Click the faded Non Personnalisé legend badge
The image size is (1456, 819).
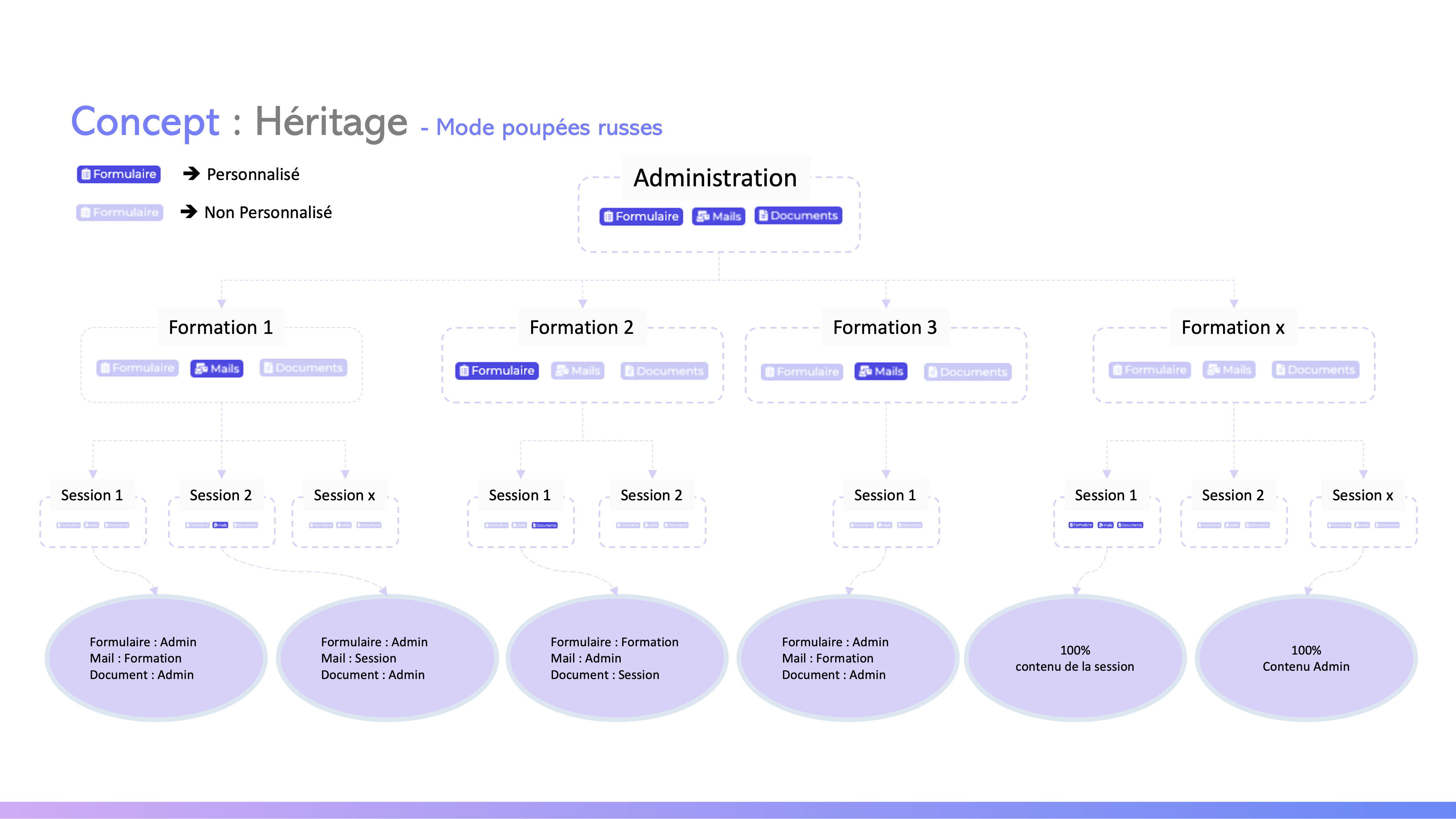[119, 212]
